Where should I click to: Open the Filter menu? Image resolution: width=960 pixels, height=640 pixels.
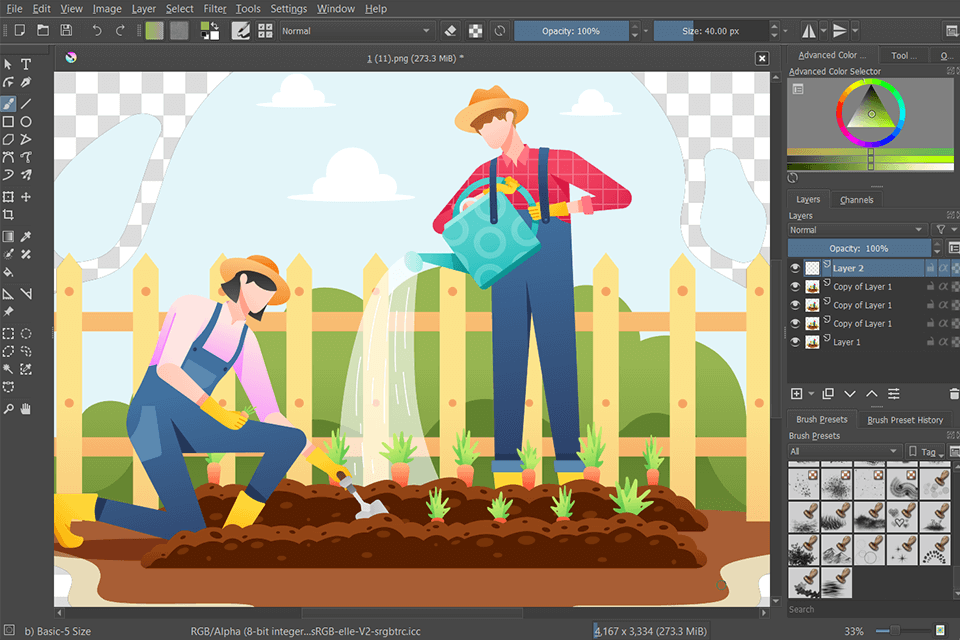pyautogui.click(x=215, y=9)
